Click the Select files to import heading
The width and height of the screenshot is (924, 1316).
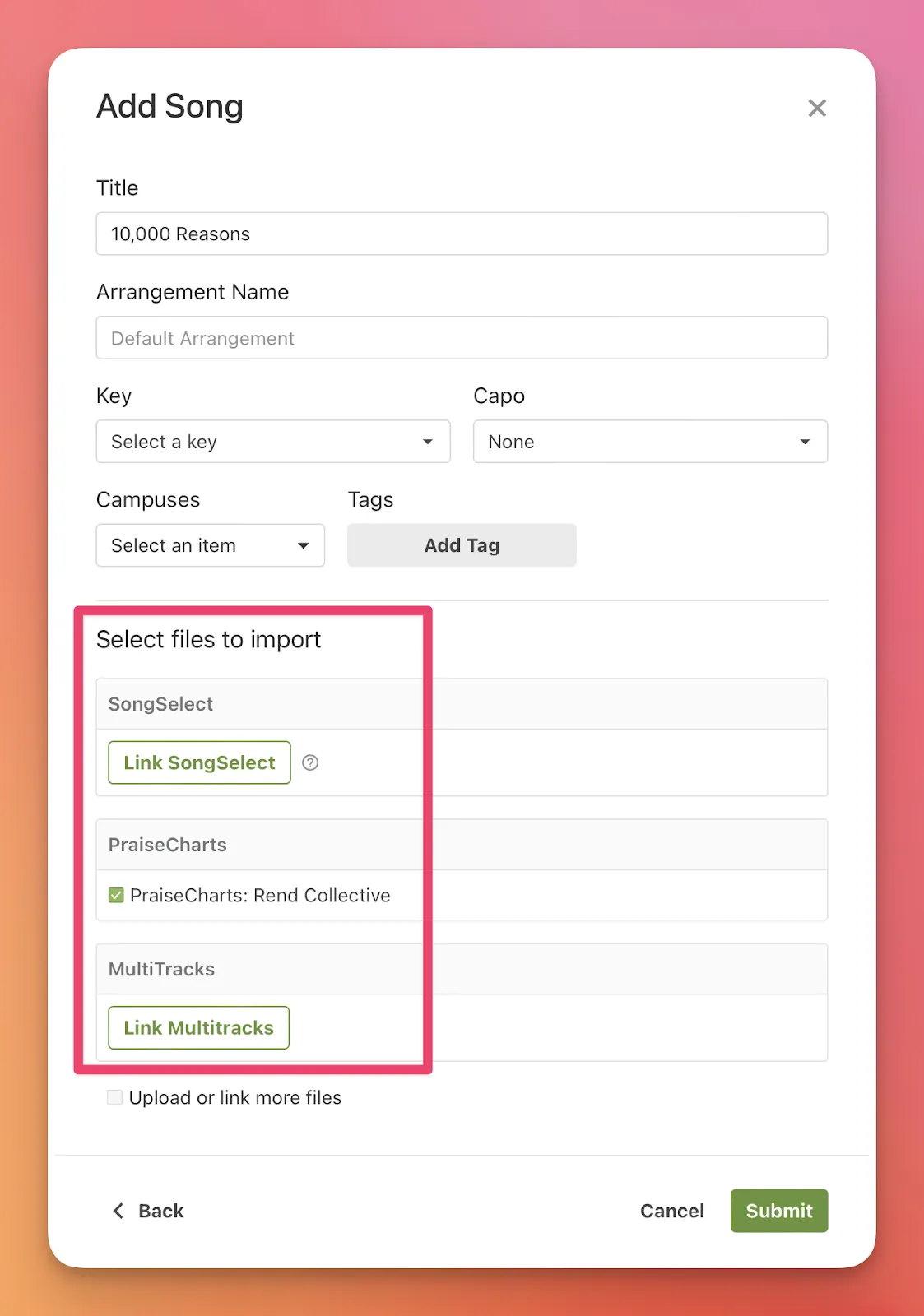point(208,639)
